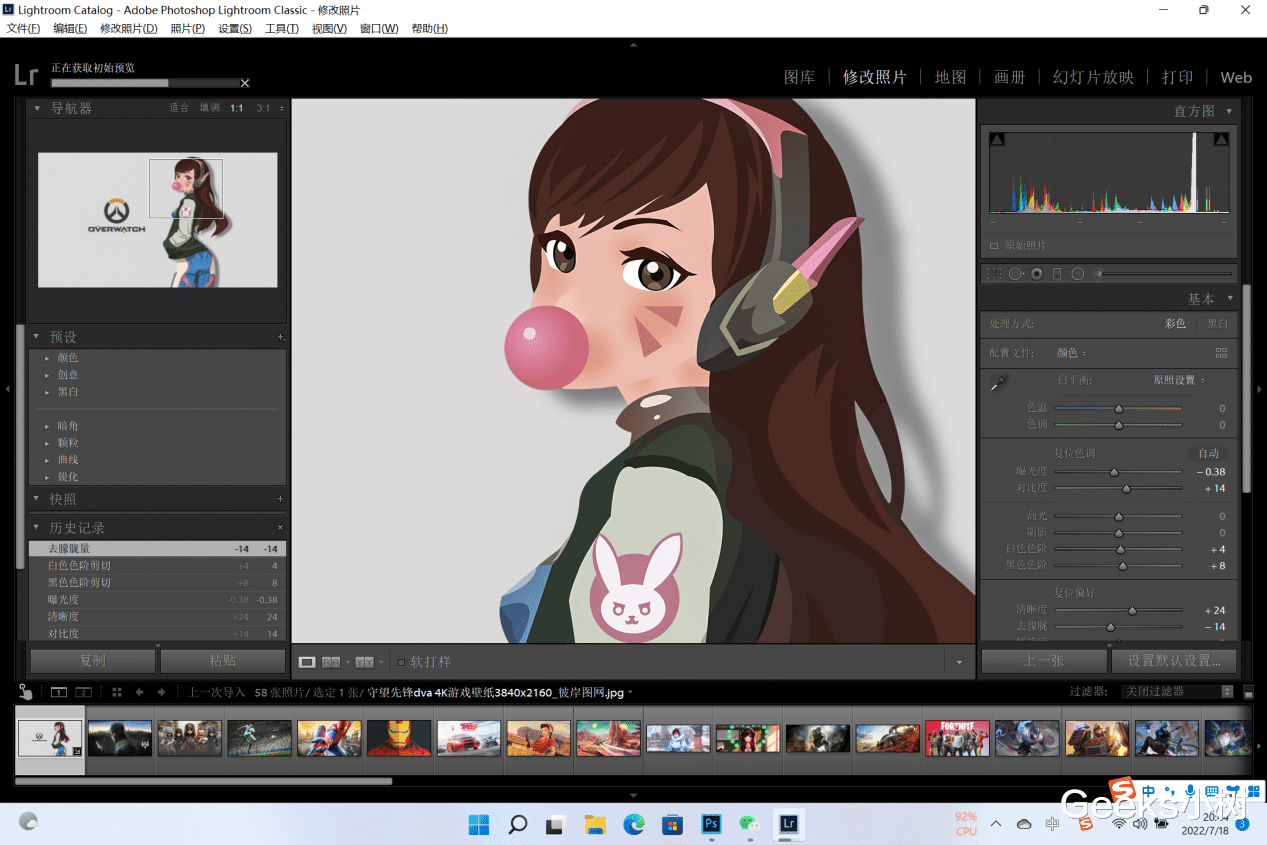Open the 修改照片(D) menu
The image size is (1267, 845).
[128, 28]
